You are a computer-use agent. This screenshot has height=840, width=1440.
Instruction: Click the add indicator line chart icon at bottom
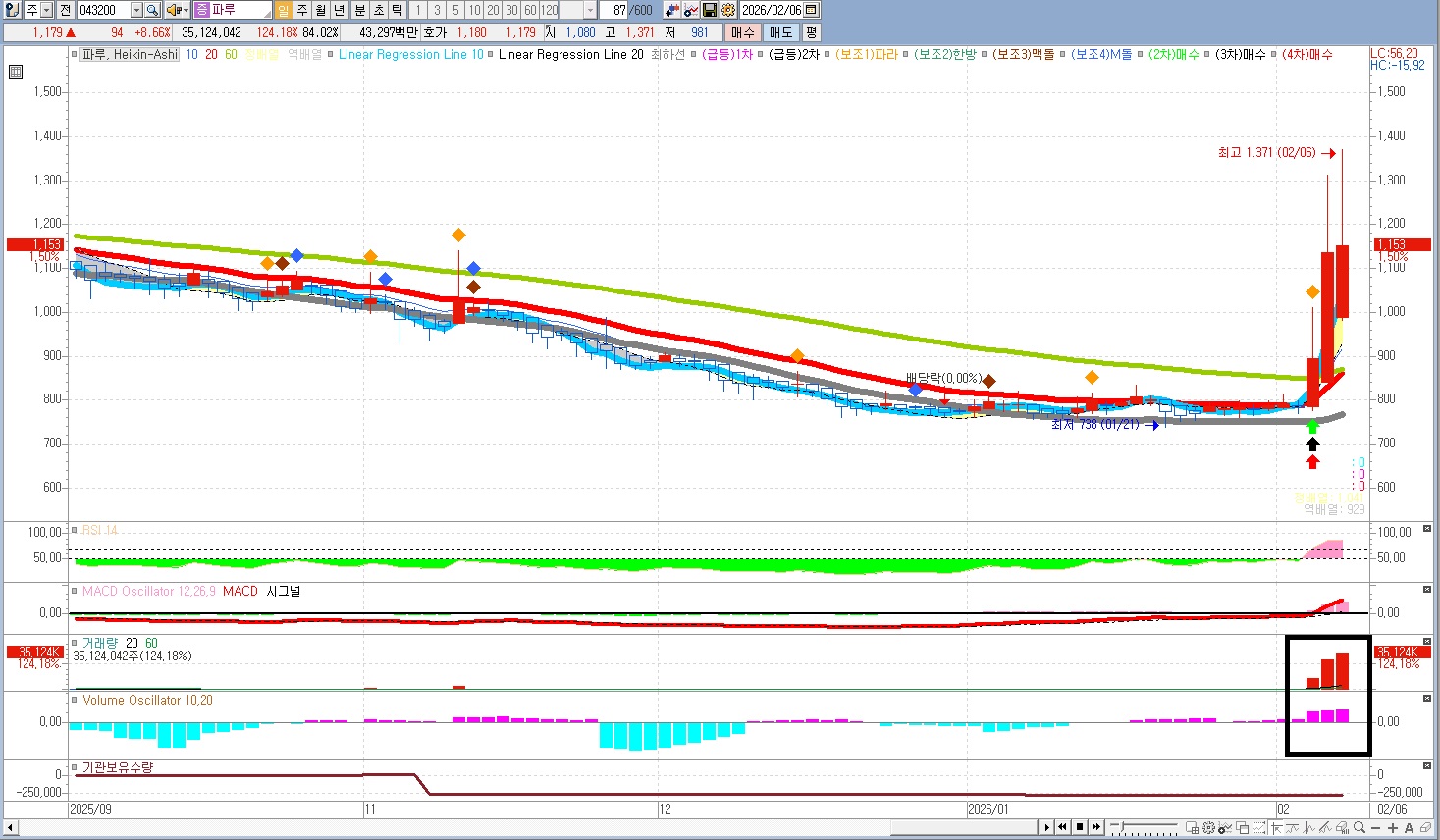[1225, 827]
